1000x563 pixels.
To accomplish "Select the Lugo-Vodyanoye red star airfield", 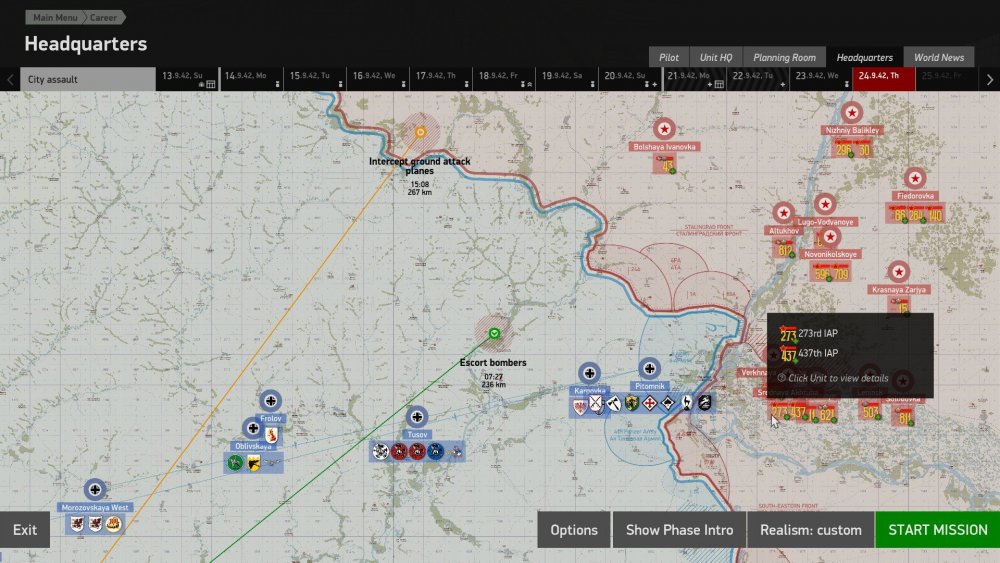I will (x=825, y=204).
